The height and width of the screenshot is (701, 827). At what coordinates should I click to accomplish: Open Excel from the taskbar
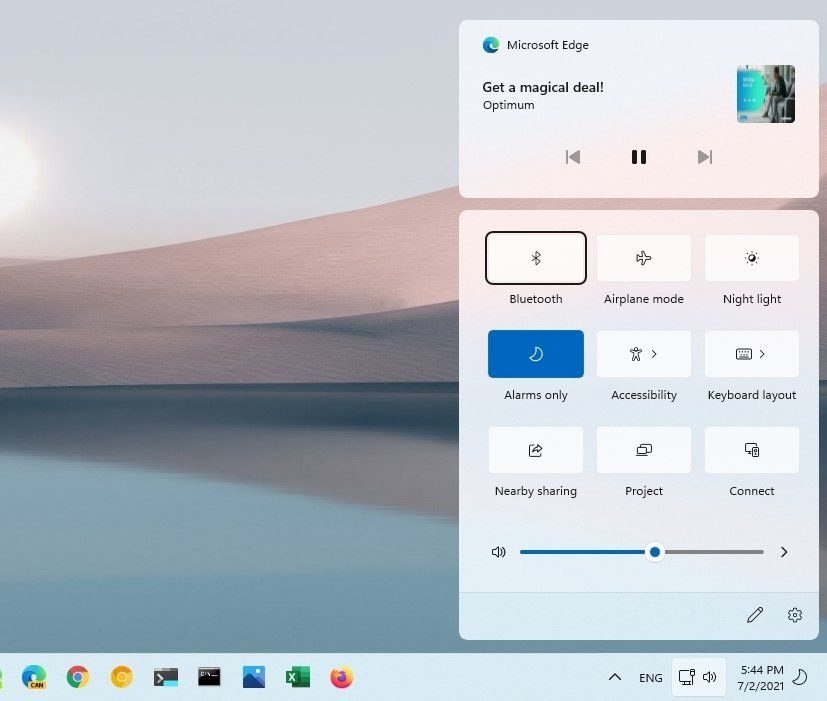point(297,677)
